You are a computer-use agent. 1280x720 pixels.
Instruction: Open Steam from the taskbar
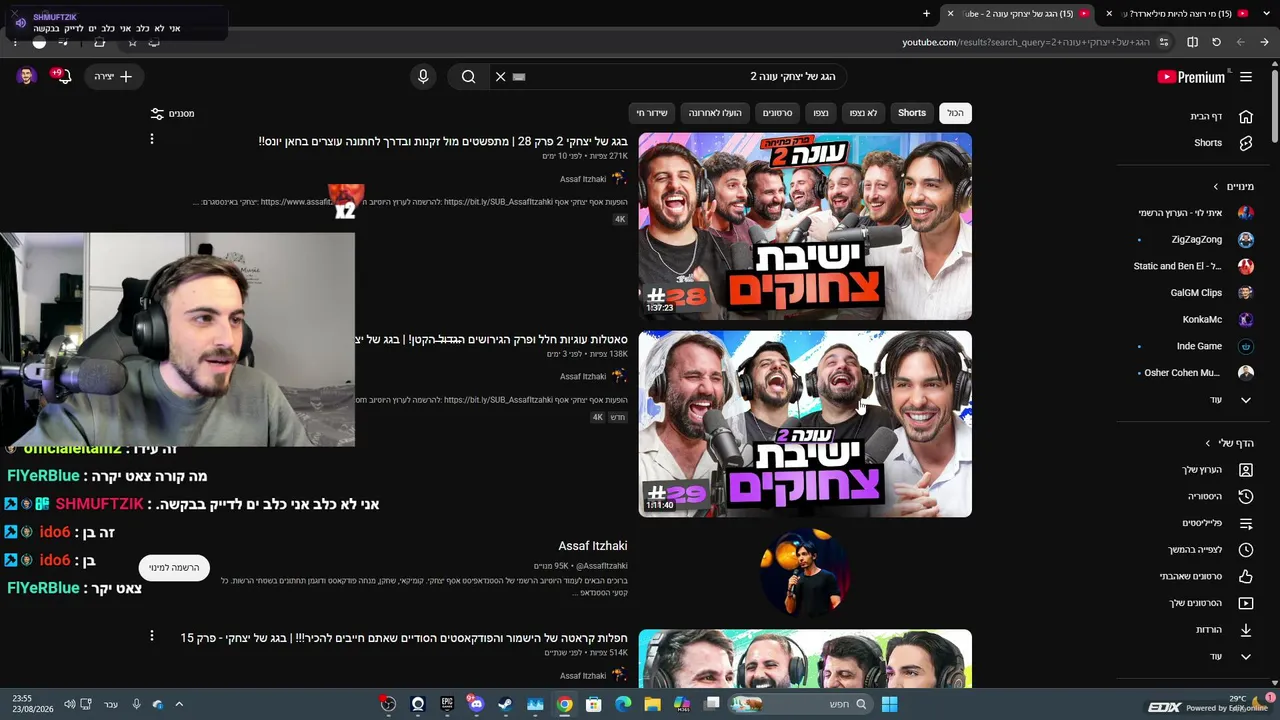pos(505,704)
